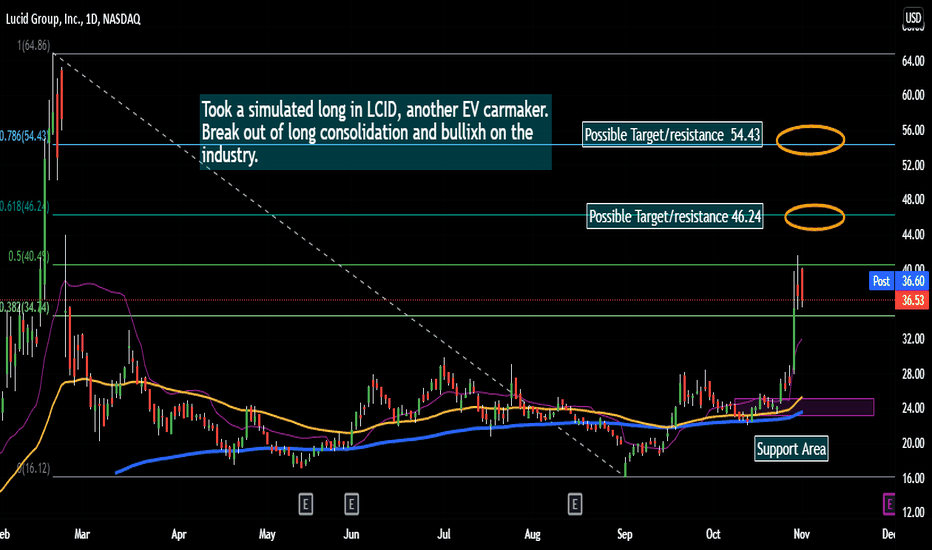932x550 pixels.
Task: Select the 'Possible Target/resistance 54.43' label
Action: click(672, 134)
